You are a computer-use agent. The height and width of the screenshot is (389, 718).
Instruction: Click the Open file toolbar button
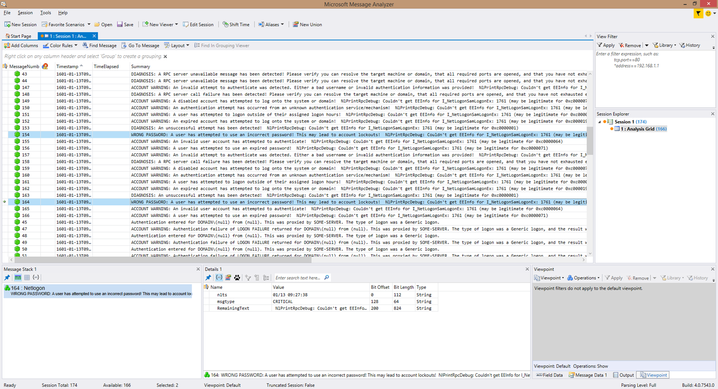click(x=103, y=24)
